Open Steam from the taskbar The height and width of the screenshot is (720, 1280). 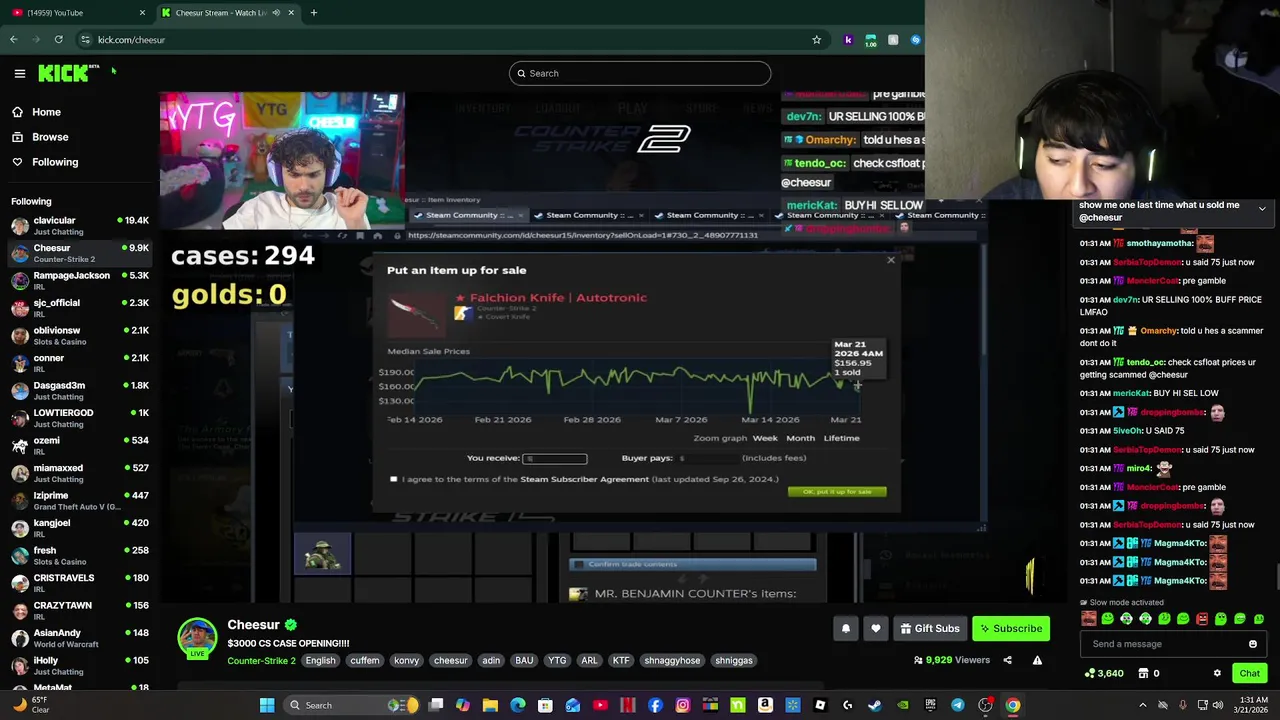pyautogui.click(x=875, y=705)
